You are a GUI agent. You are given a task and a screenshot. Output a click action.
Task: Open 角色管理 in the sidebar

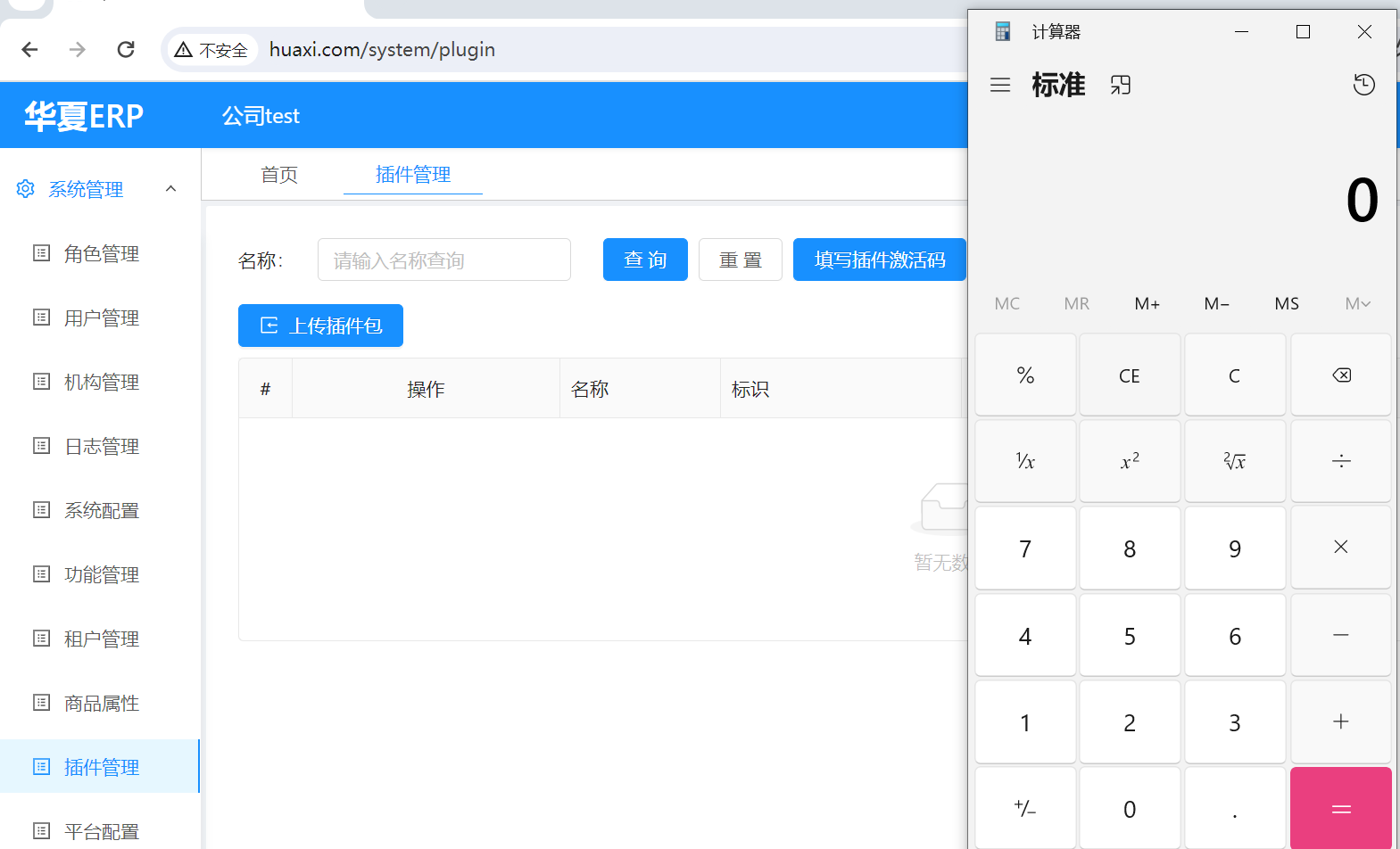[100, 254]
